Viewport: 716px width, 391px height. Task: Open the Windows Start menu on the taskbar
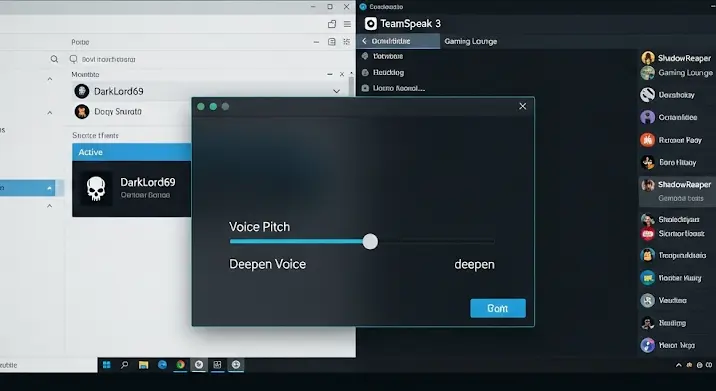tap(106, 365)
